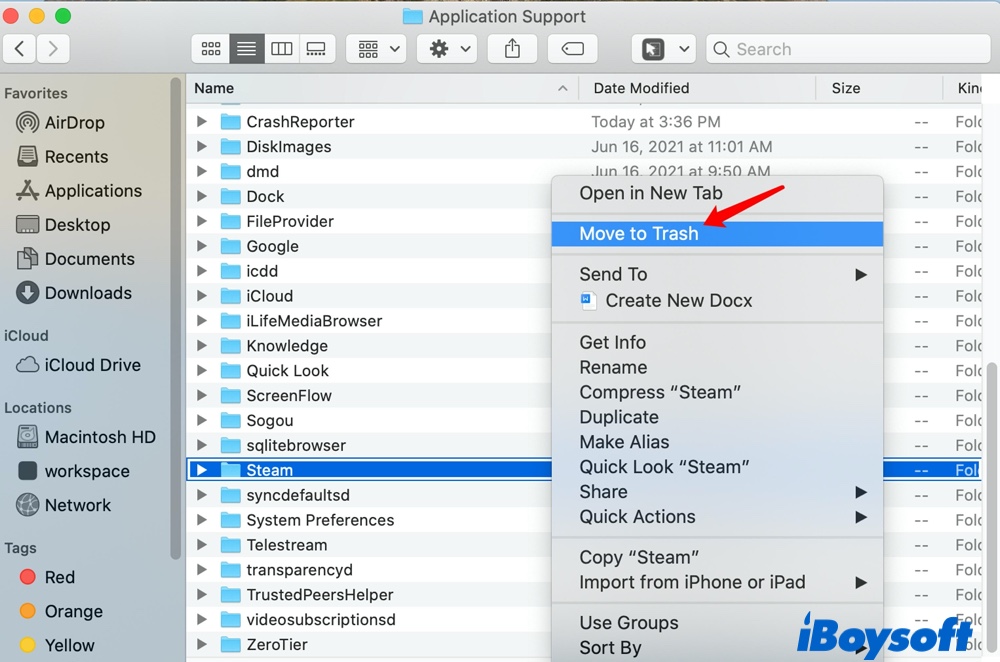Open the Share submenu
Image resolution: width=1000 pixels, height=662 pixels.
coord(717,492)
